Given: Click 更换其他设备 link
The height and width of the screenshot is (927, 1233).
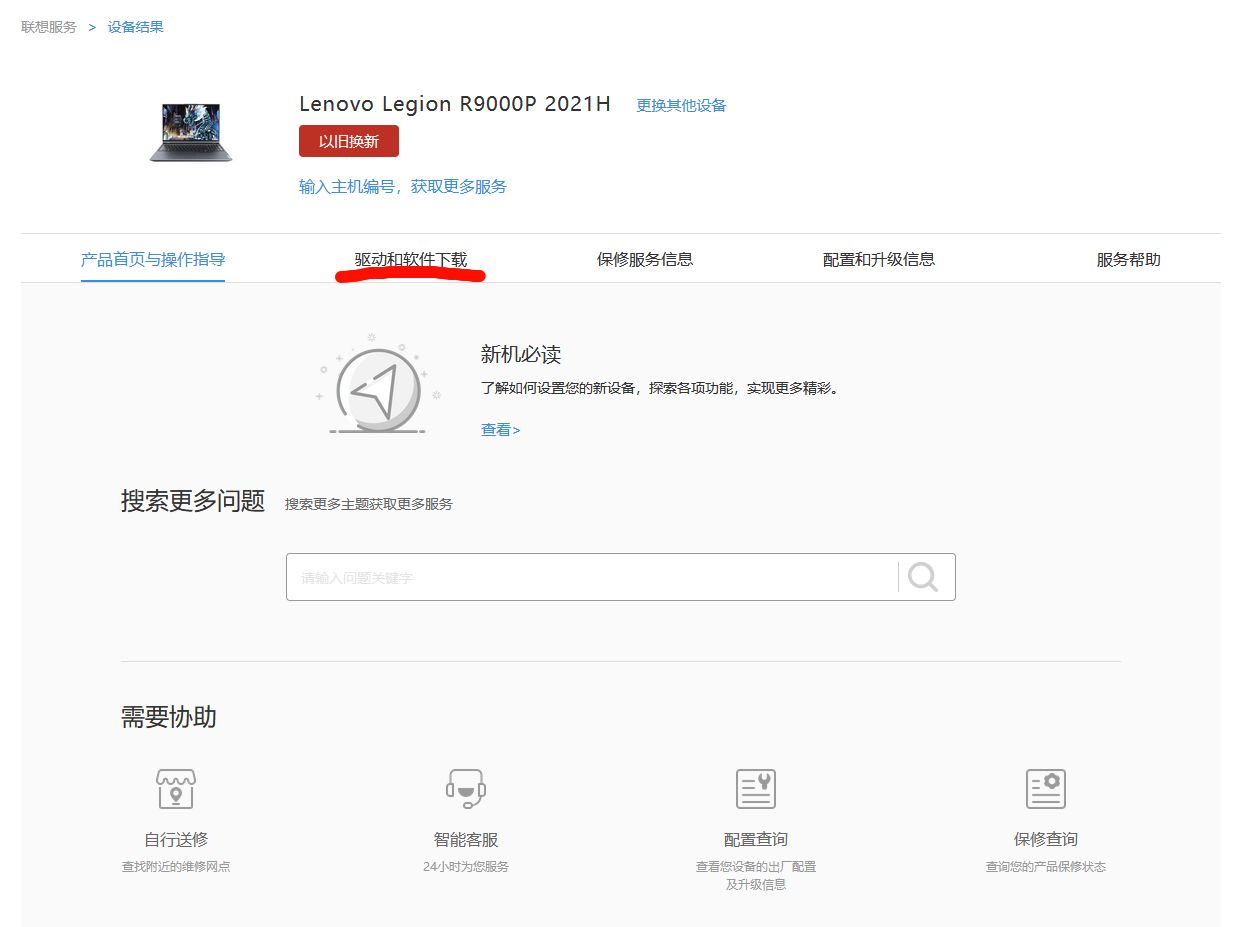Looking at the screenshot, I should click(682, 105).
